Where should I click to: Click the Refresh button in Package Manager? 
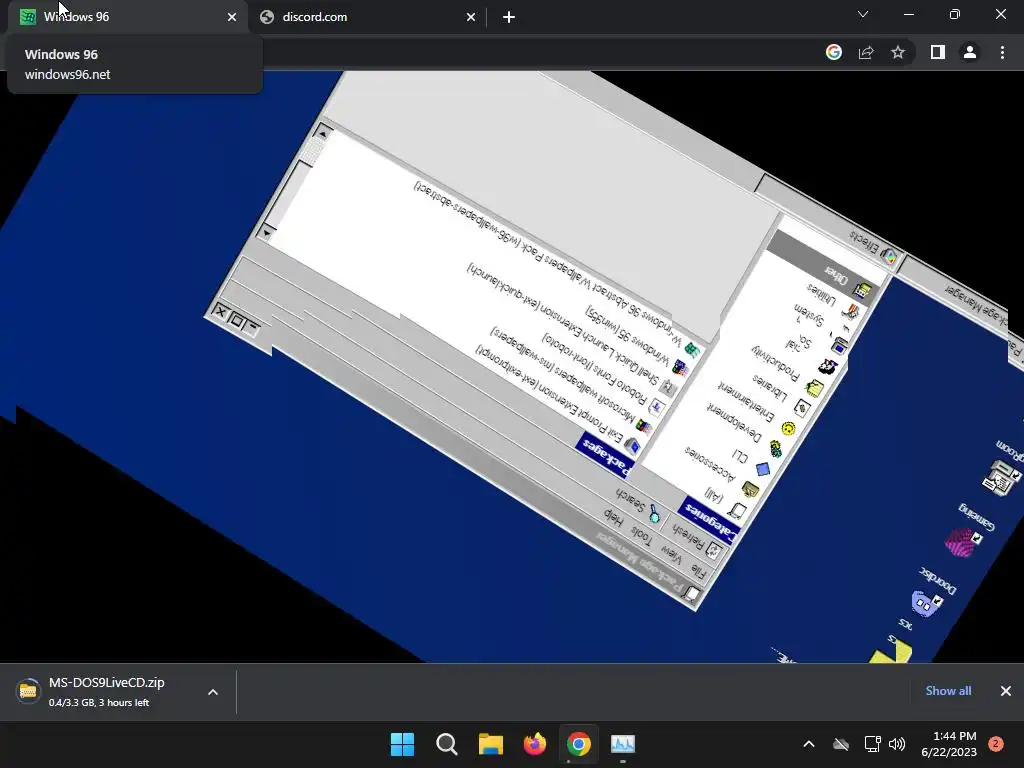(697, 539)
